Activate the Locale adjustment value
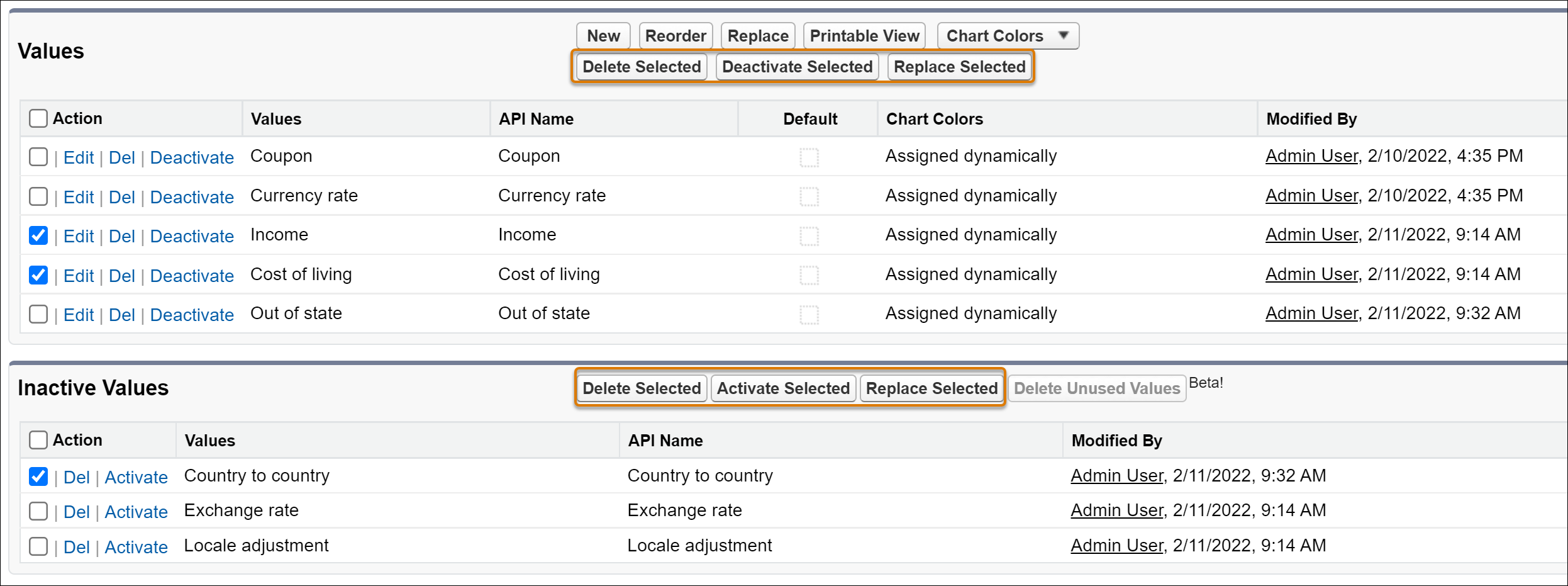 [x=136, y=547]
